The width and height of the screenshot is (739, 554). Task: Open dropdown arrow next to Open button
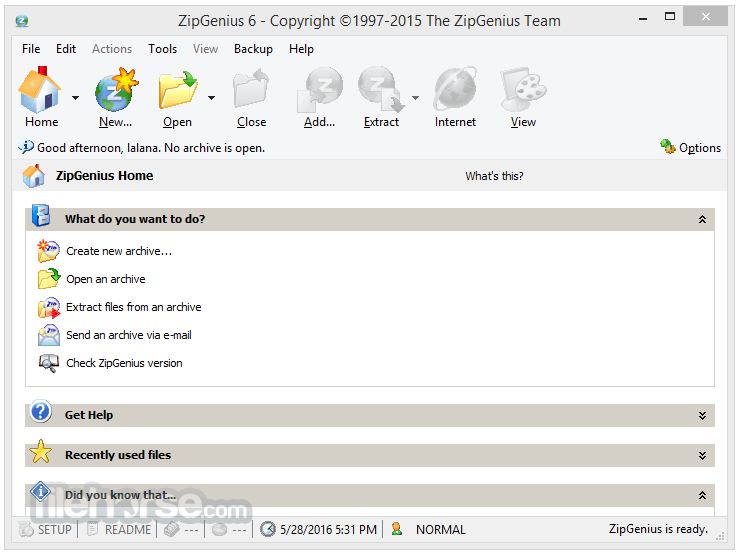coord(211,98)
